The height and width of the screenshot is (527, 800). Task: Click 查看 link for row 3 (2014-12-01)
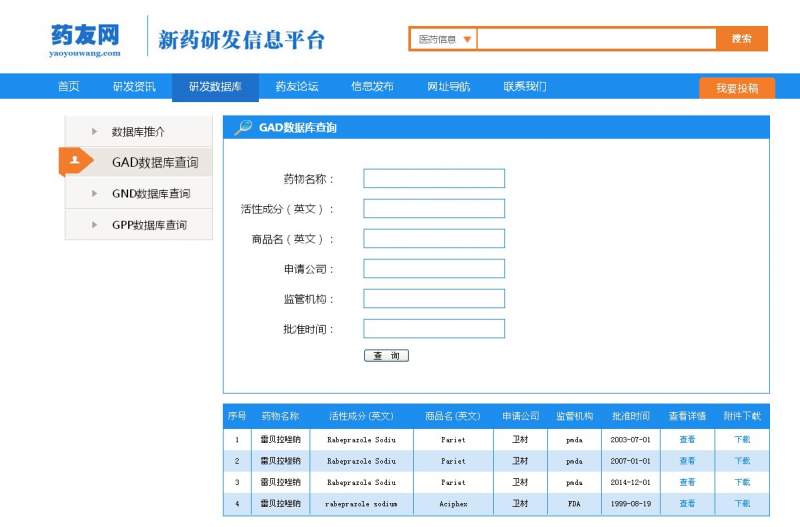[x=687, y=482]
